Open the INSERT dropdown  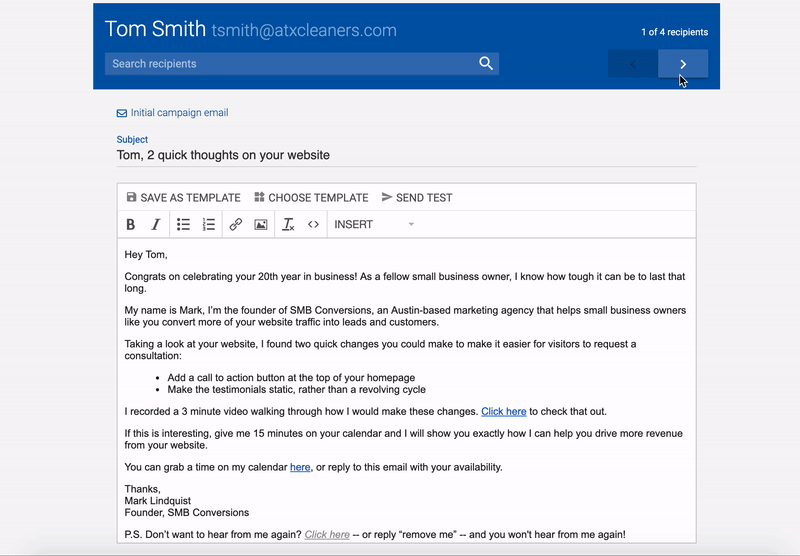(x=374, y=225)
